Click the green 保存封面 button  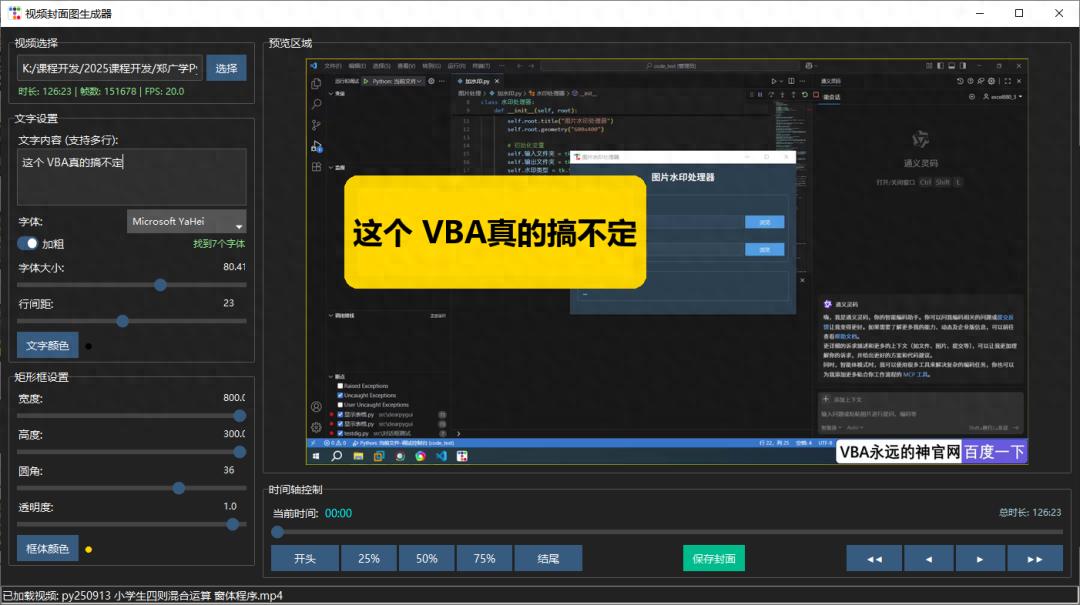tap(714, 558)
